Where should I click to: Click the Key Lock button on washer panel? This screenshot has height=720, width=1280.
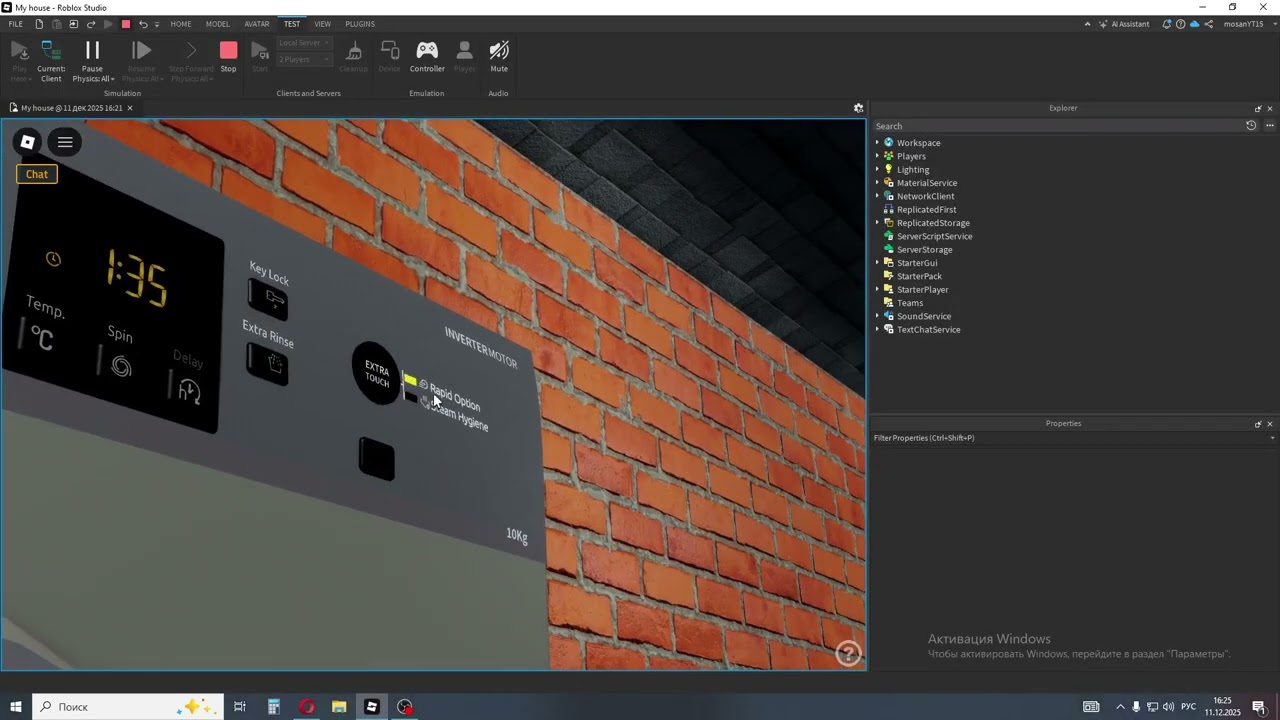(x=269, y=299)
